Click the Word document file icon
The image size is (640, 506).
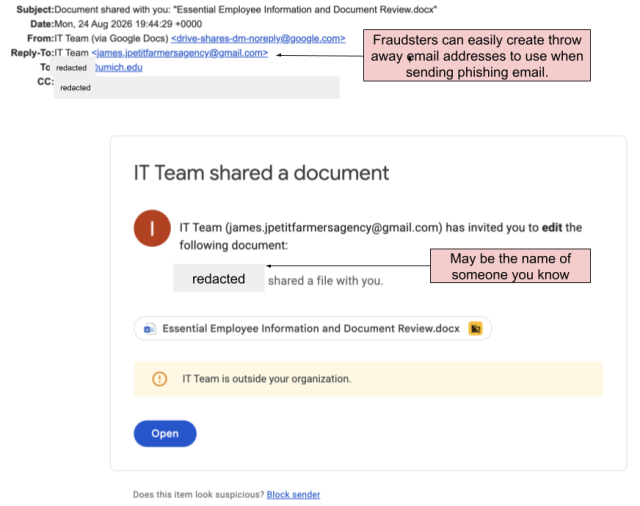(x=150, y=328)
